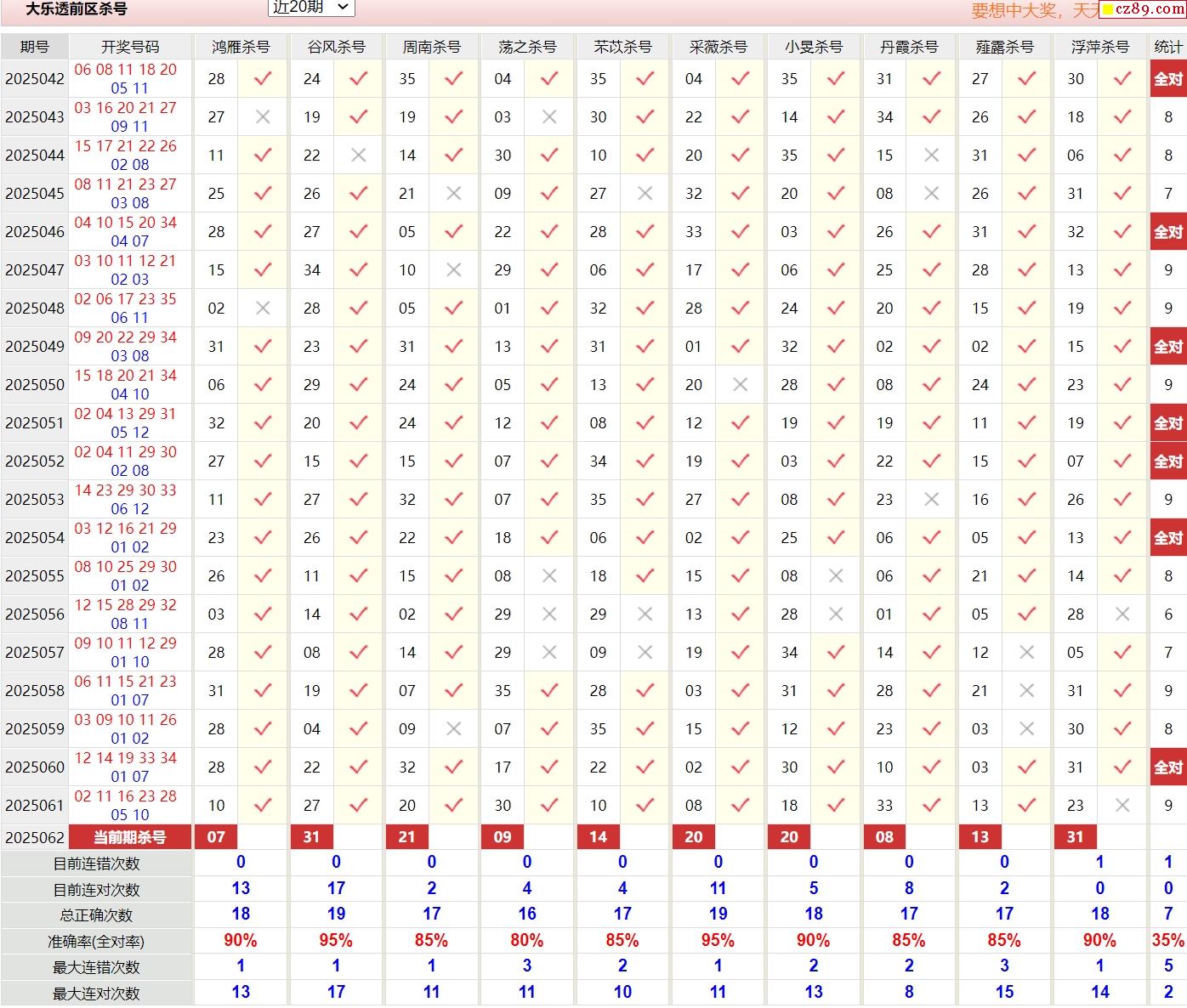Click the 准确率(全对率) row label

pyautogui.click(x=96, y=942)
